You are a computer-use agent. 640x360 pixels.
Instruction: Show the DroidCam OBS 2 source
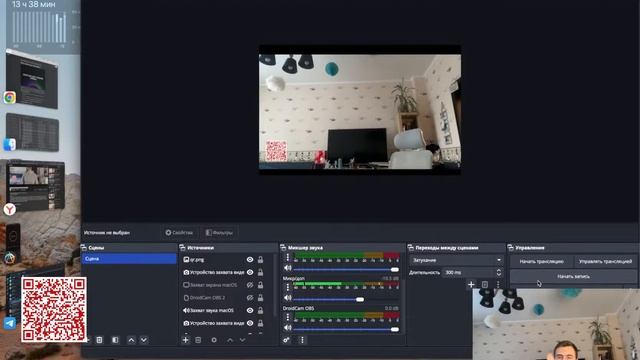pos(250,298)
